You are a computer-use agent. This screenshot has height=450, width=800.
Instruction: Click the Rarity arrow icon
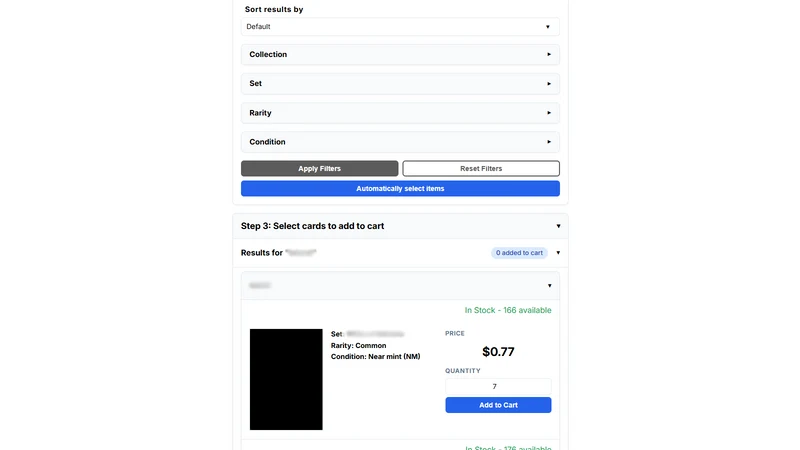(549, 113)
